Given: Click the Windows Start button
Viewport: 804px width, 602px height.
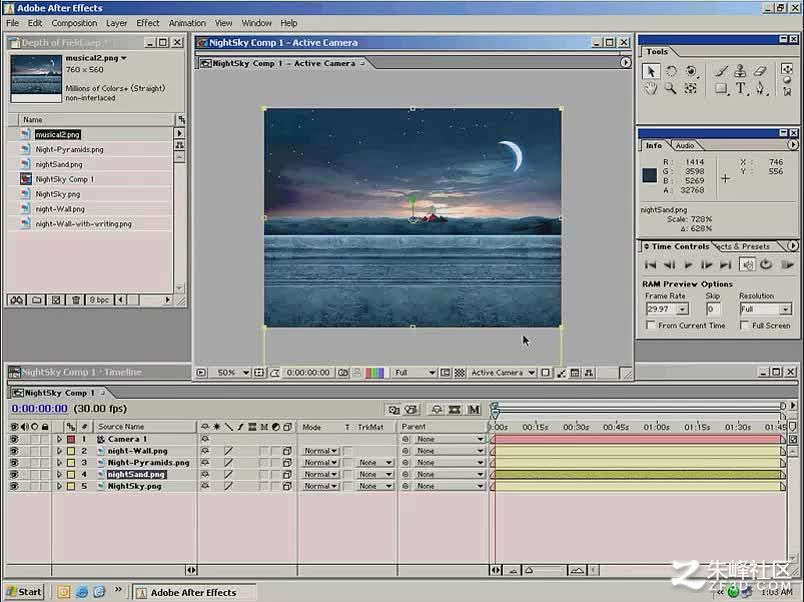Looking at the screenshot, I should click(x=25, y=592).
